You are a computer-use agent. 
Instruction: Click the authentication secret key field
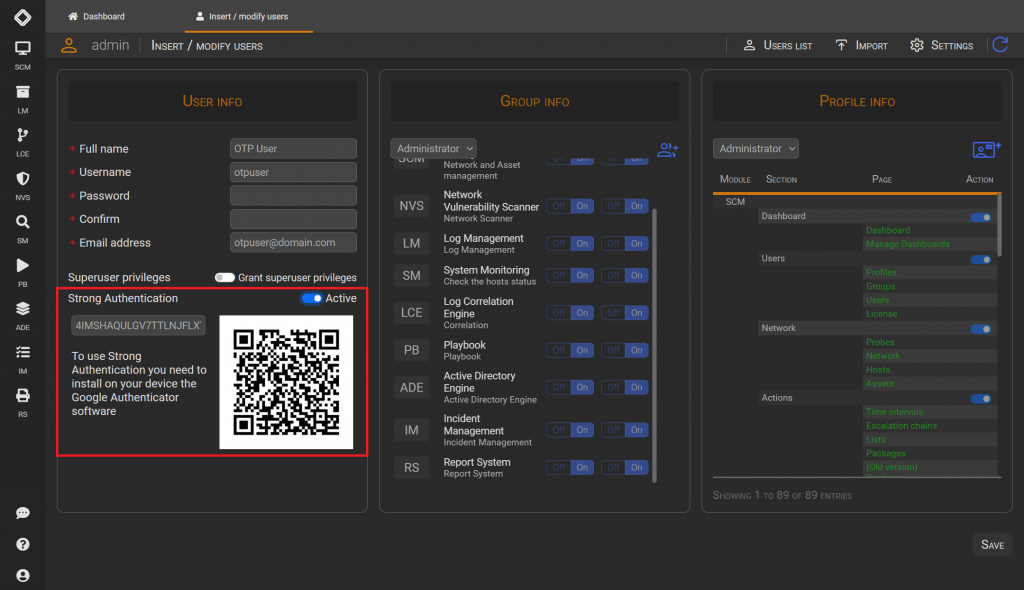click(138, 325)
